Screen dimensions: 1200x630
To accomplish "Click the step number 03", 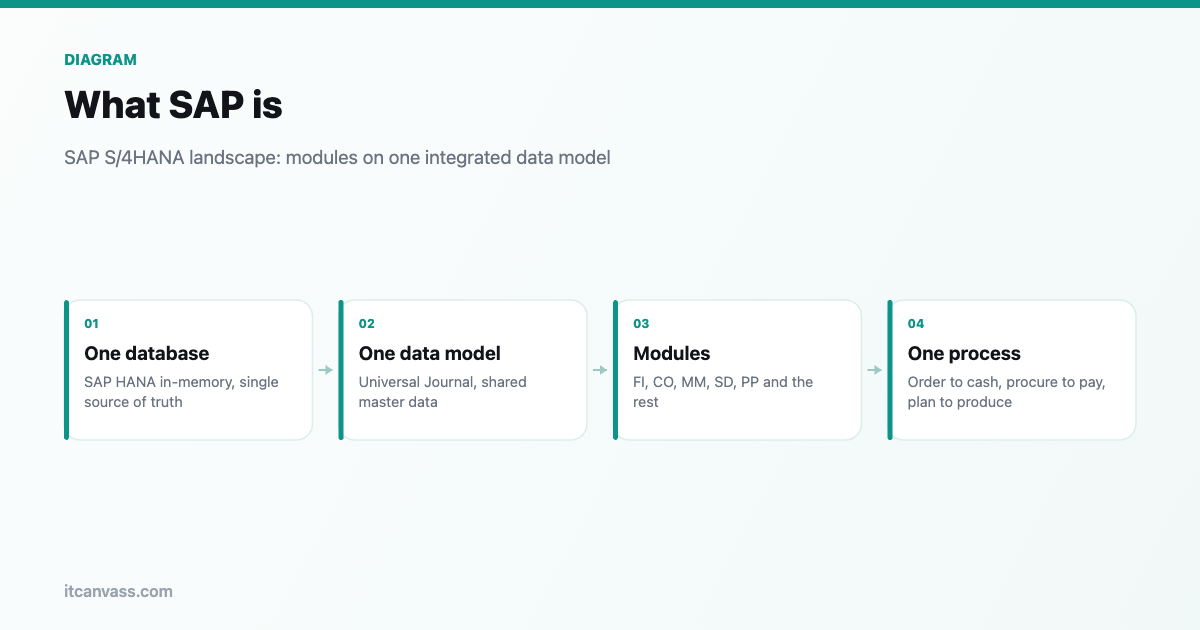I will 641,324.
